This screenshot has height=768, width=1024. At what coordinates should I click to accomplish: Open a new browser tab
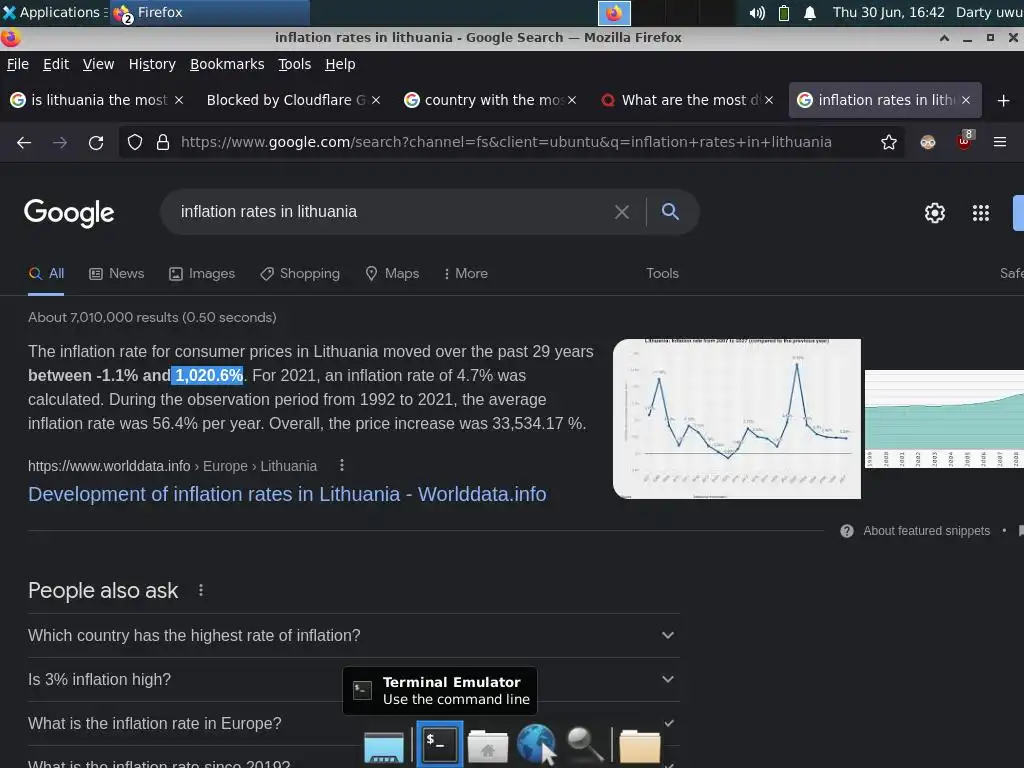pos(1004,101)
